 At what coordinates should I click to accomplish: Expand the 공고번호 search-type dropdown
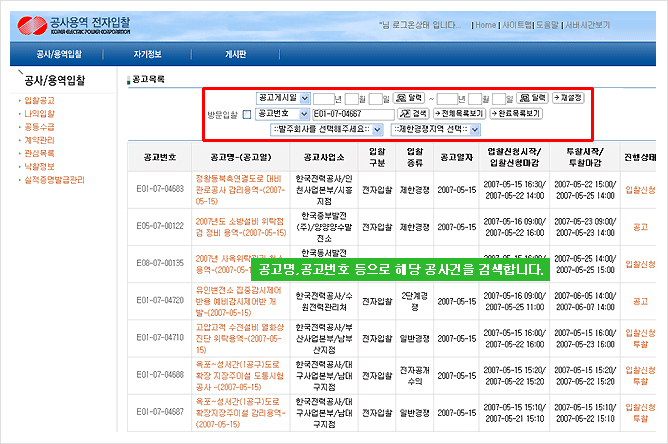click(282, 114)
